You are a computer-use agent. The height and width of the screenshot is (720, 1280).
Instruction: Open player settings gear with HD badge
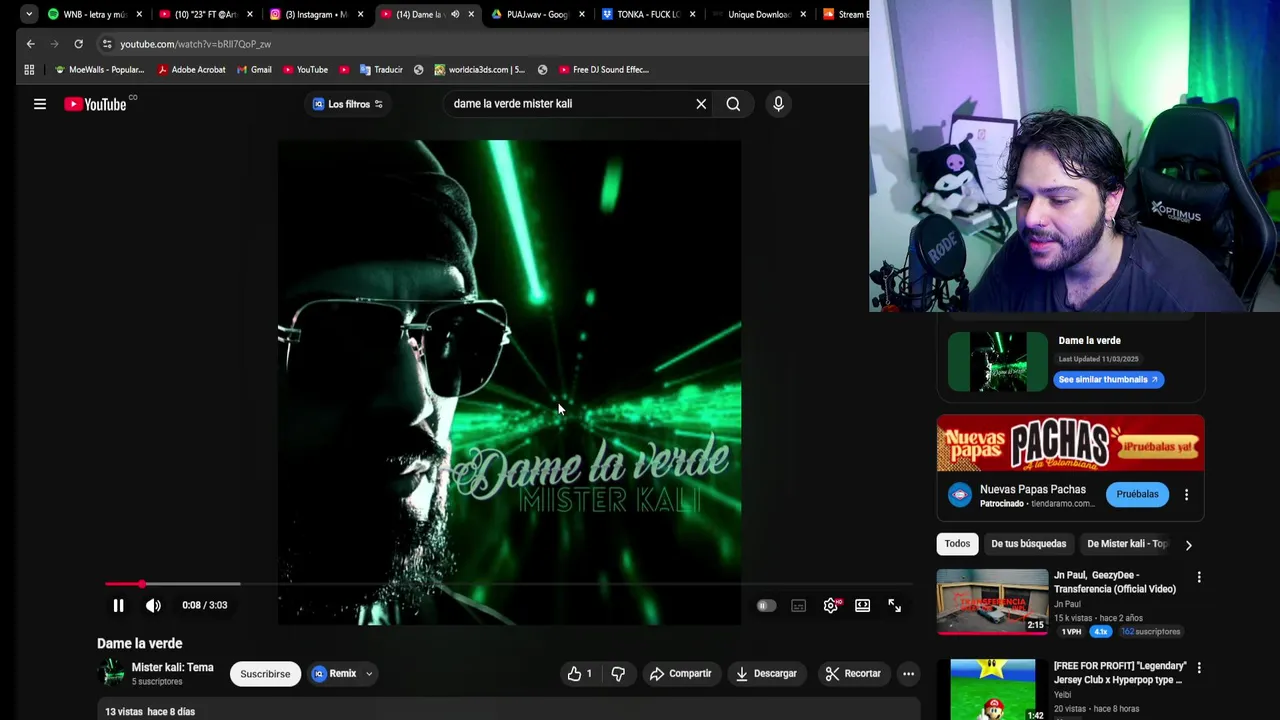(831, 605)
